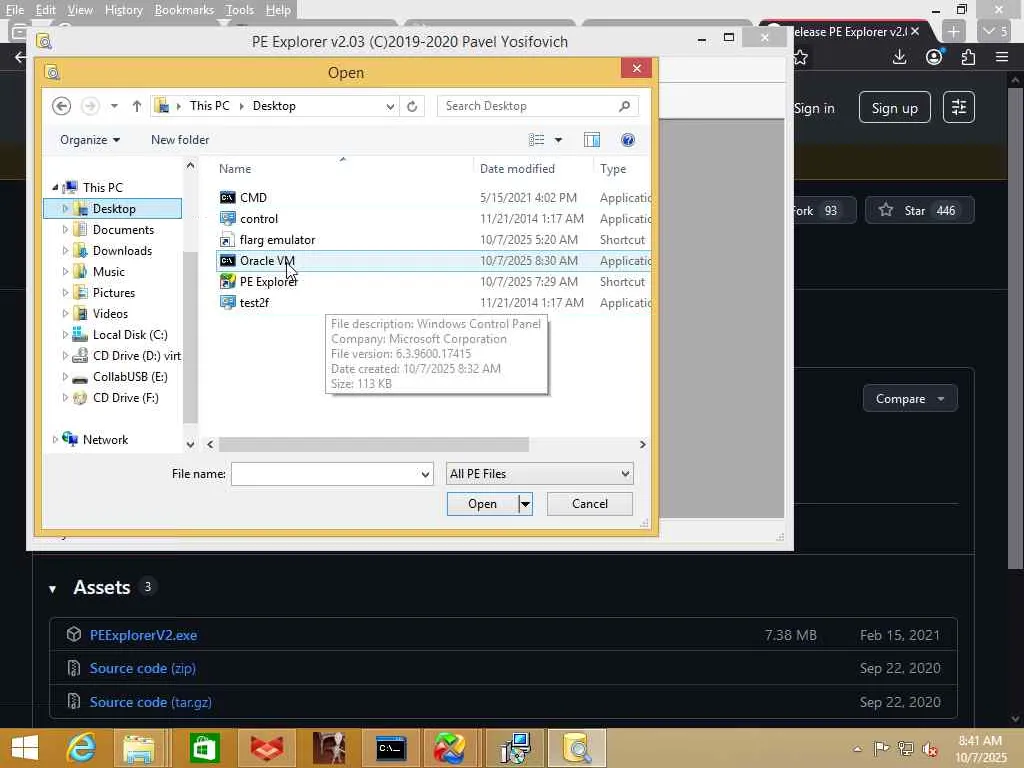
Task: Expand the Documents tree node
Action: click(x=65, y=230)
